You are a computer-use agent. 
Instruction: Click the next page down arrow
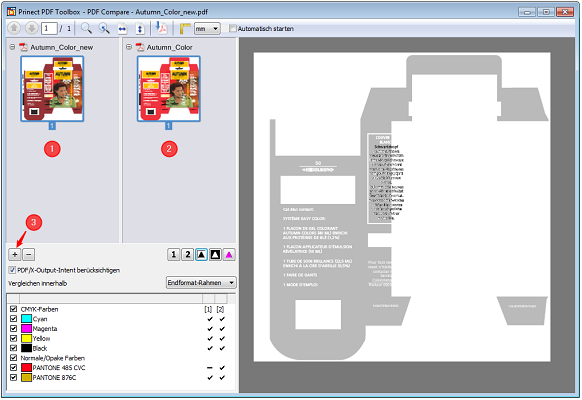[x=32, y=28]
